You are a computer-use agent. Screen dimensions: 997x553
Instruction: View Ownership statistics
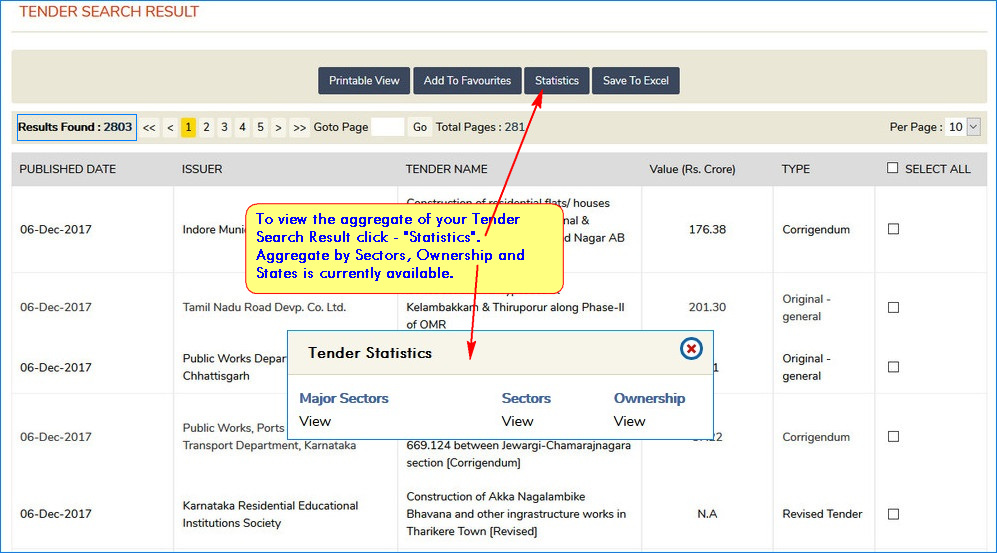630,421
